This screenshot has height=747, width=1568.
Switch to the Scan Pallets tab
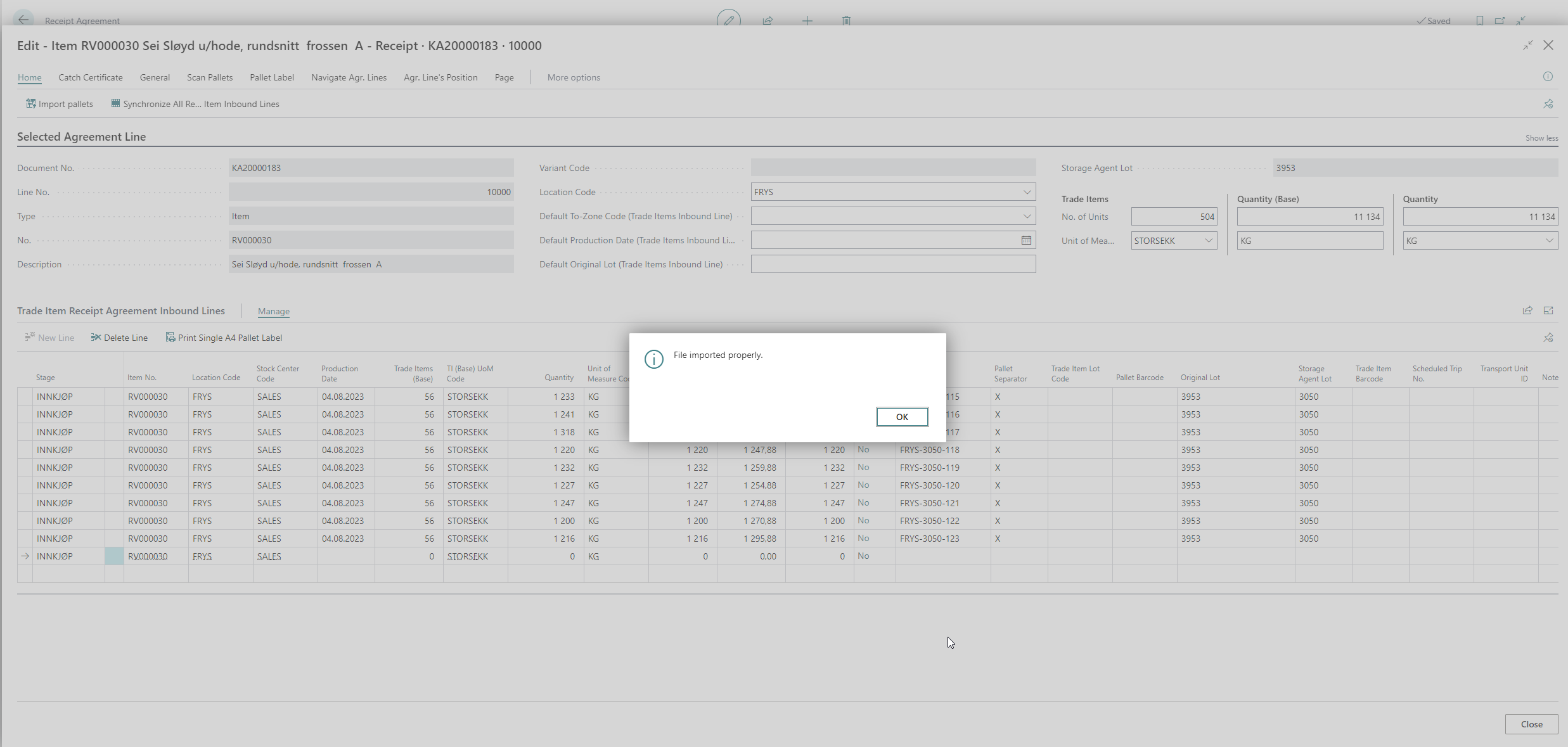pos(210,77)
